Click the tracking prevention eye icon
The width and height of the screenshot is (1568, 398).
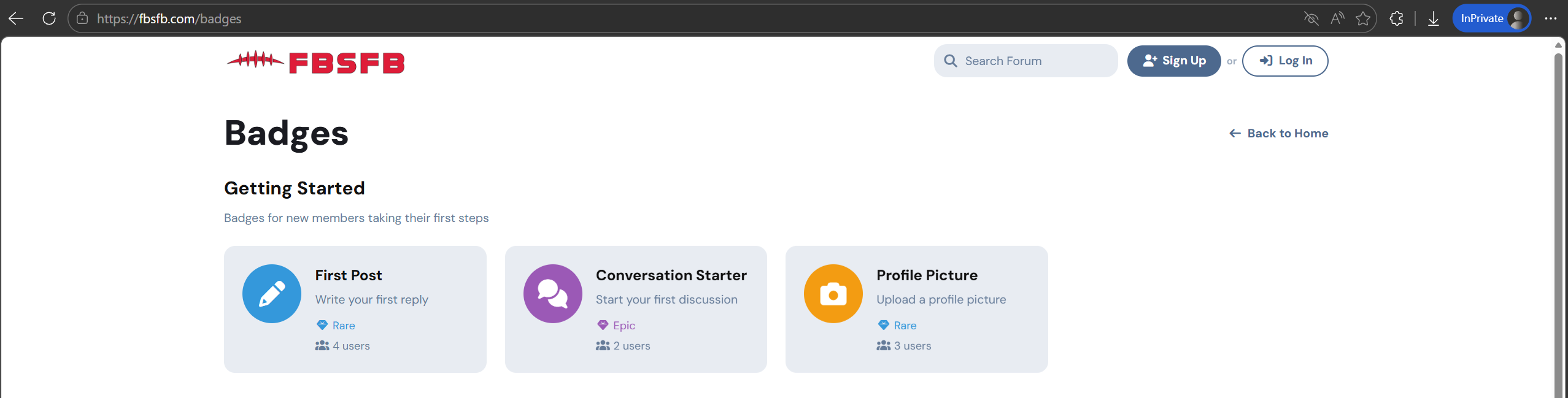point(1311,18)
